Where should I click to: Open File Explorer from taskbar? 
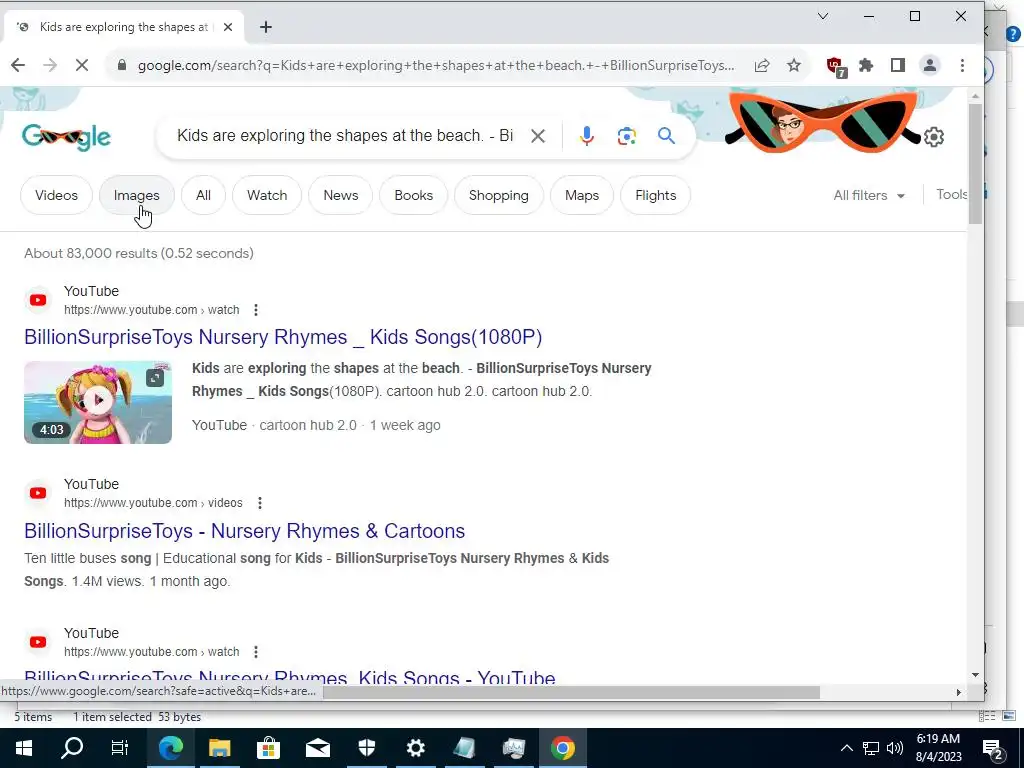click(x=219, y=748)
